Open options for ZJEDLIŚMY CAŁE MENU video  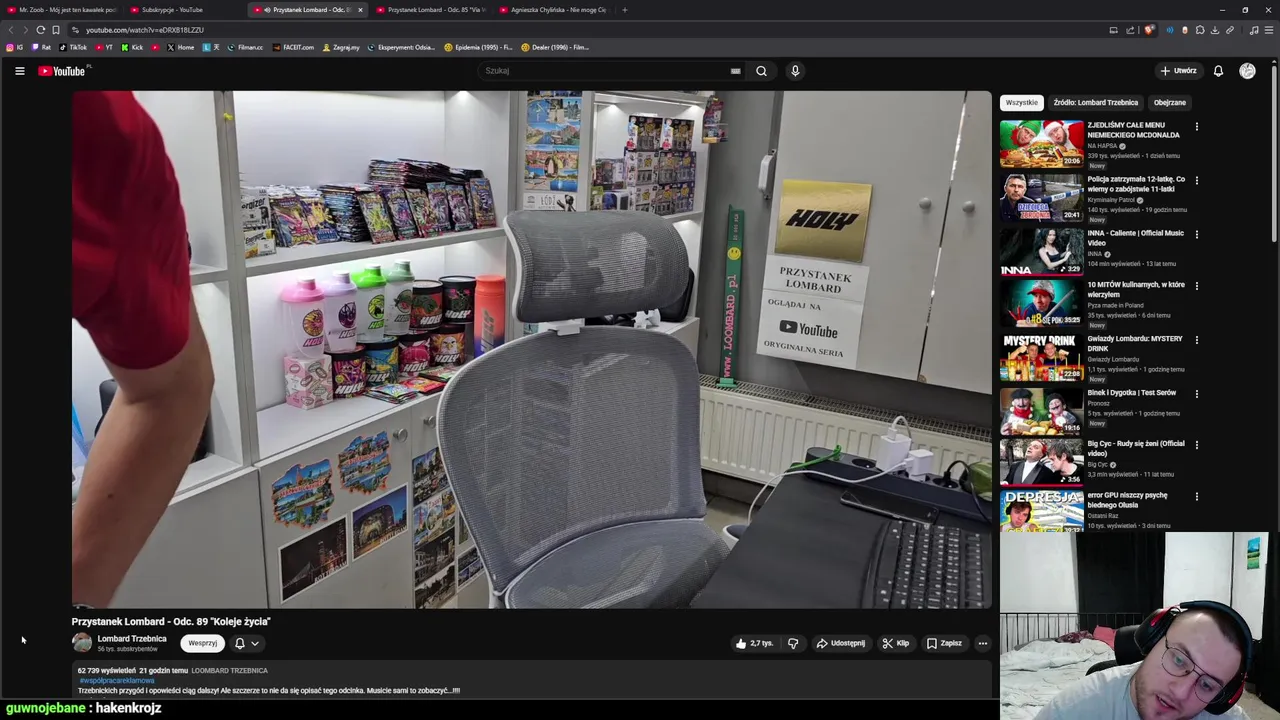[1196, 127]
